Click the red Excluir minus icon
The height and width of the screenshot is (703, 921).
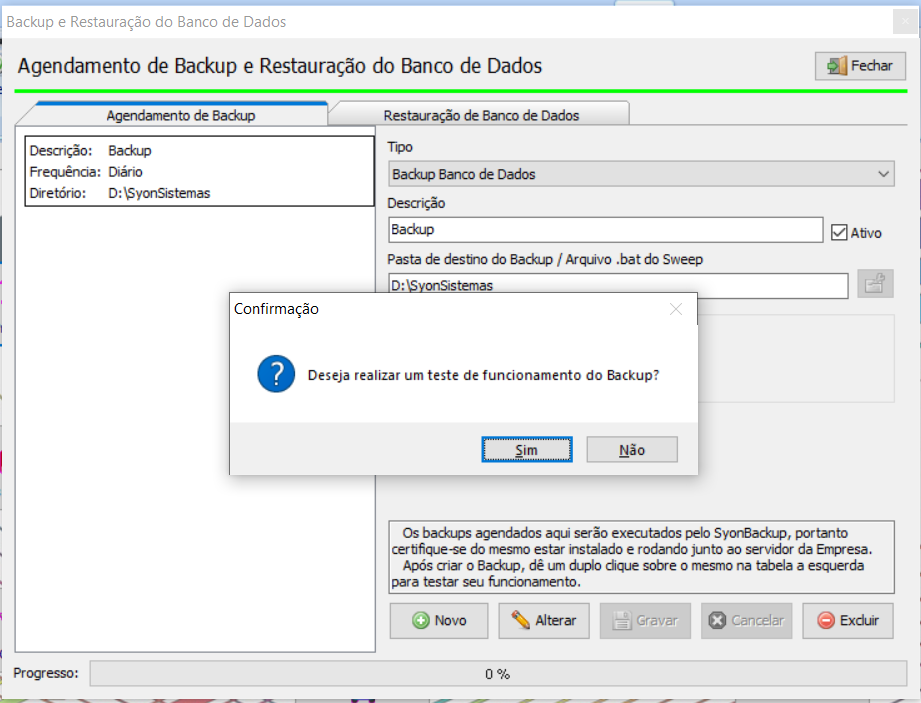point(824,620)
